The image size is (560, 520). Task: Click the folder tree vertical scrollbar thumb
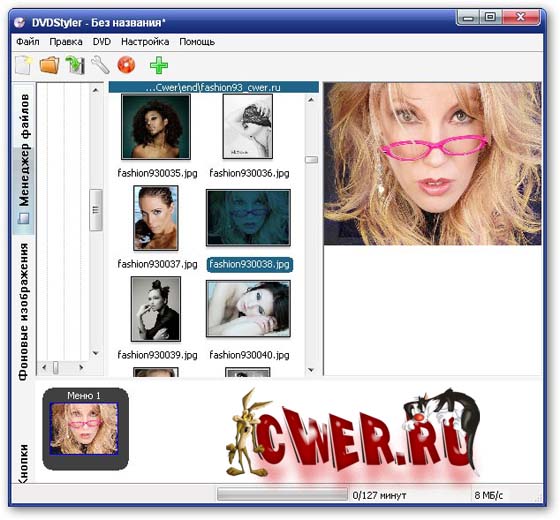point(96,210)
